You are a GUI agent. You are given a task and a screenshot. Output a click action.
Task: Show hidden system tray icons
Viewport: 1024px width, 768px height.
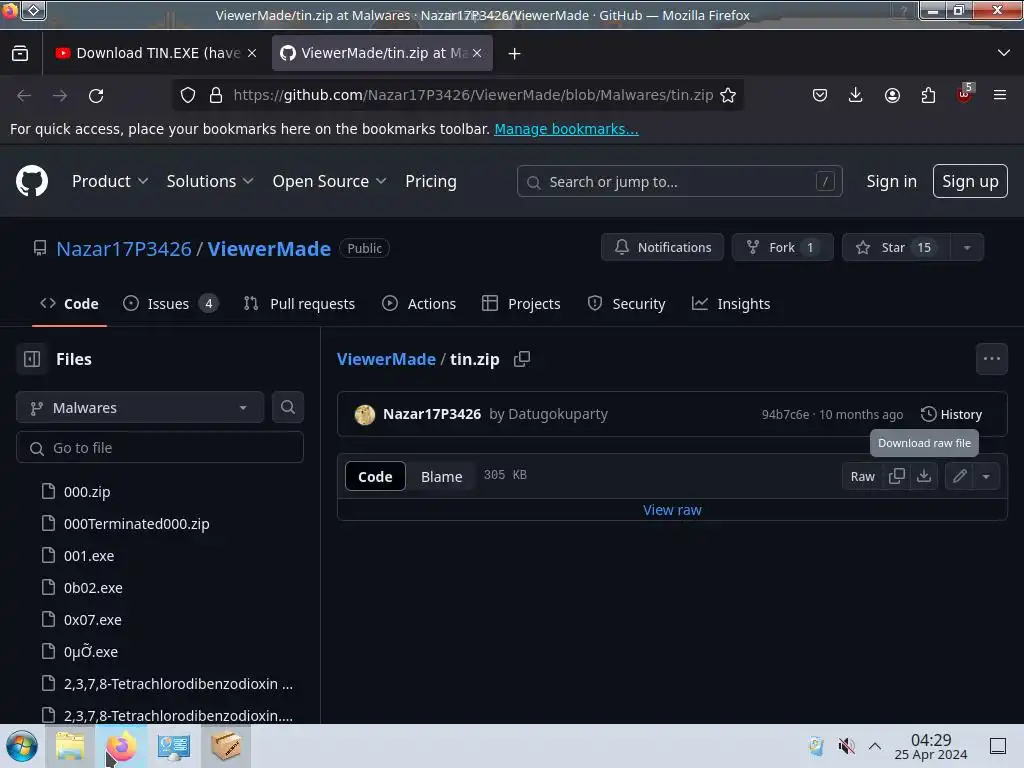(x=875, y=746)
